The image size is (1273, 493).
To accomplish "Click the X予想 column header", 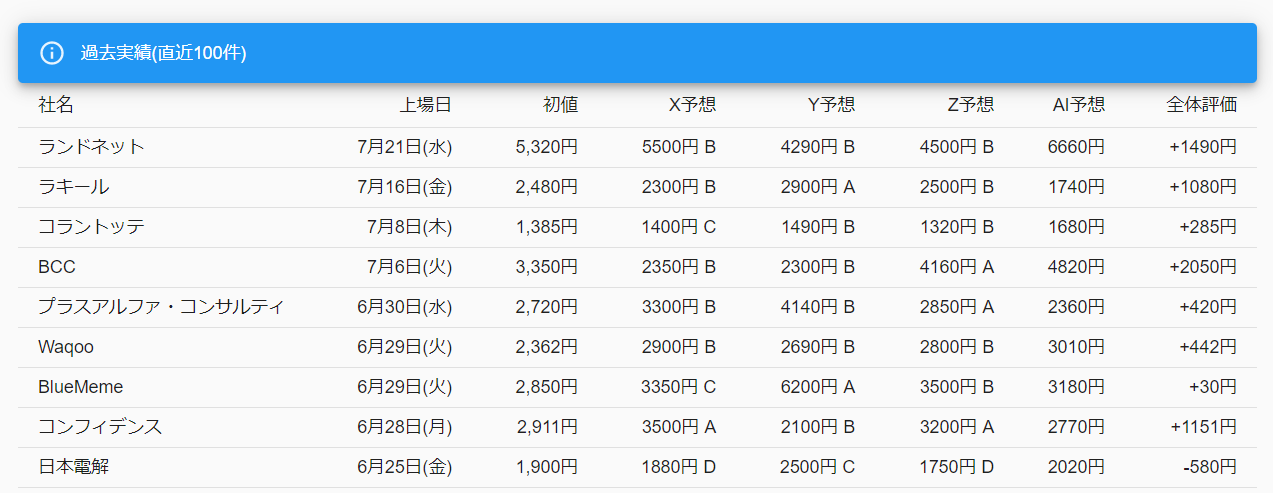I will (x=692, y=105).
